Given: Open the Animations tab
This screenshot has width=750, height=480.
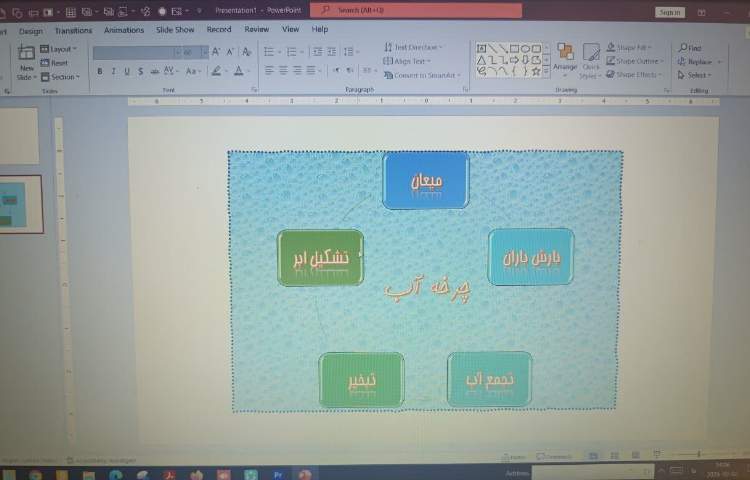Looking at the screenshot, I should coord(124,30).
